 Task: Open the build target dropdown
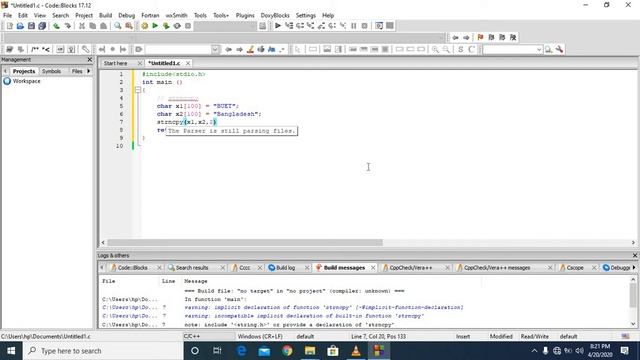(225, 26)
